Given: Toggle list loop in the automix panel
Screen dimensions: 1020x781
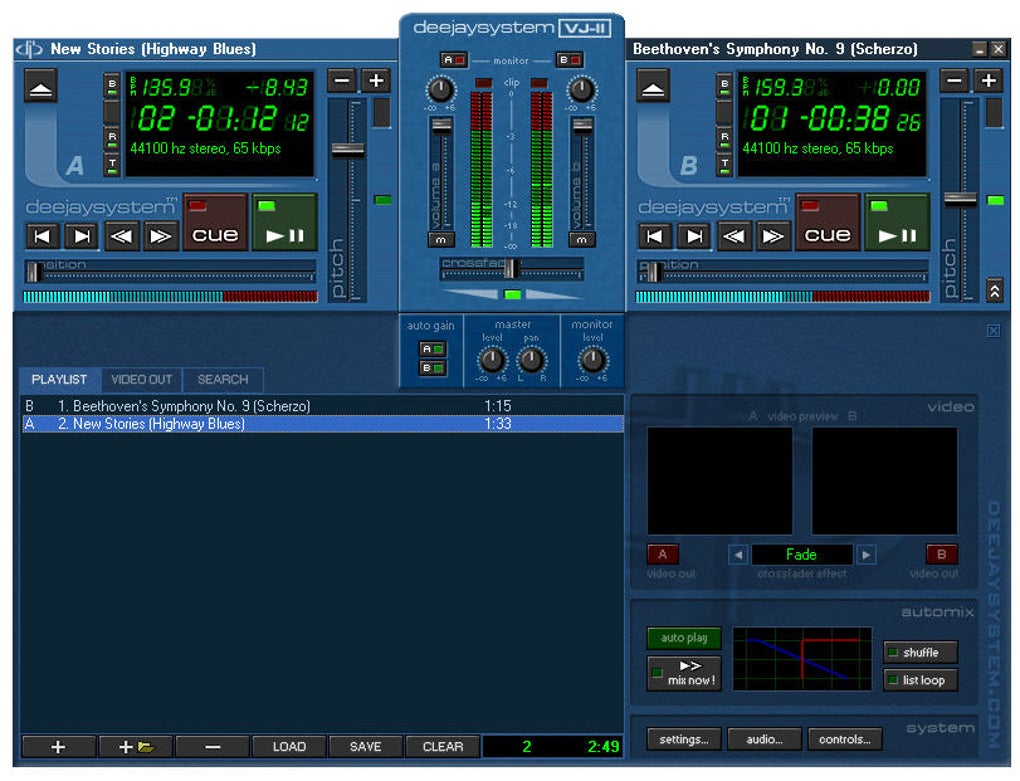Looking at the screenshot, I should (919, 680).
